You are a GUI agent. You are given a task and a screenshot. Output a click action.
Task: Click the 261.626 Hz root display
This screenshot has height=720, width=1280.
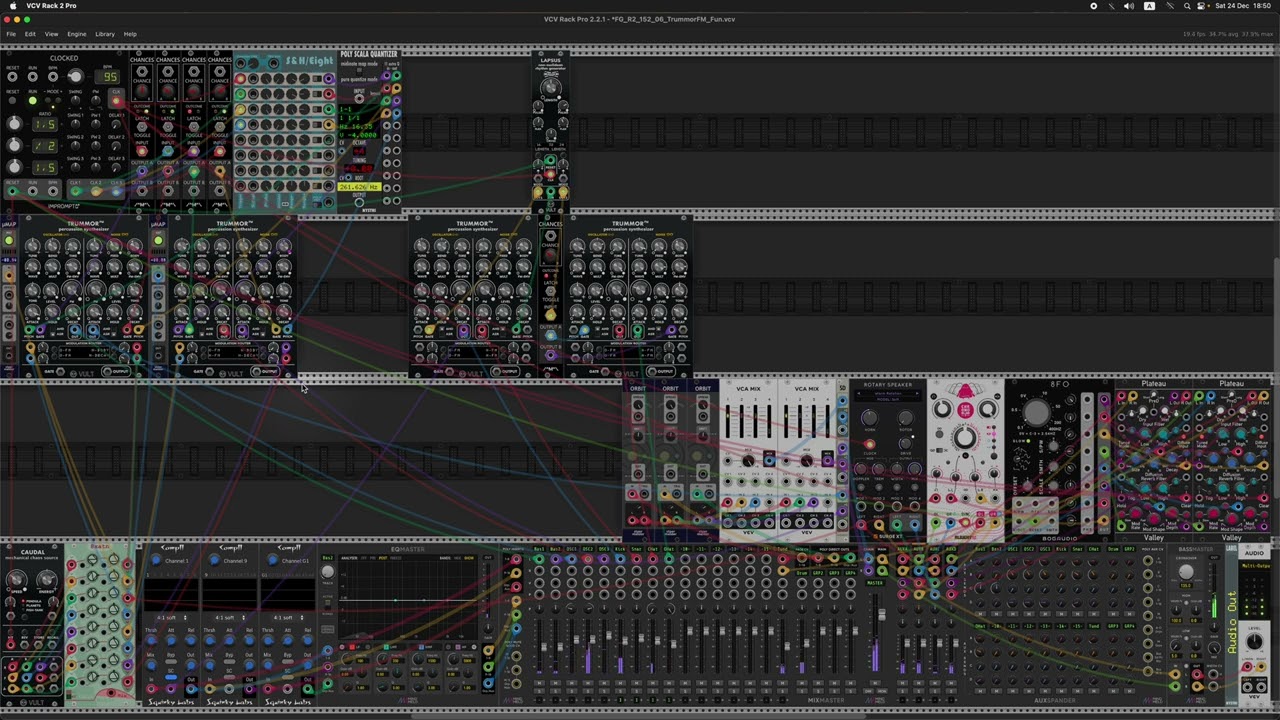pyautogui.click(x=359, y=187)
